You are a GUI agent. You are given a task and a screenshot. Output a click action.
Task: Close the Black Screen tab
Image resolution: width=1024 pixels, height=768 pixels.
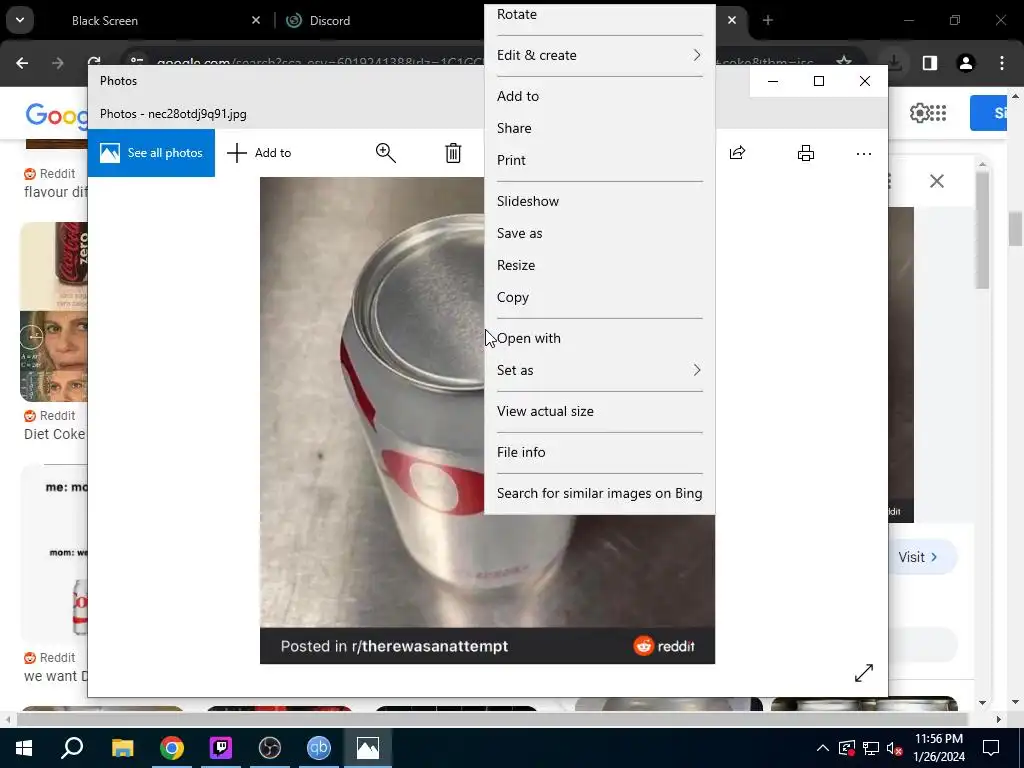click(256, 21)
